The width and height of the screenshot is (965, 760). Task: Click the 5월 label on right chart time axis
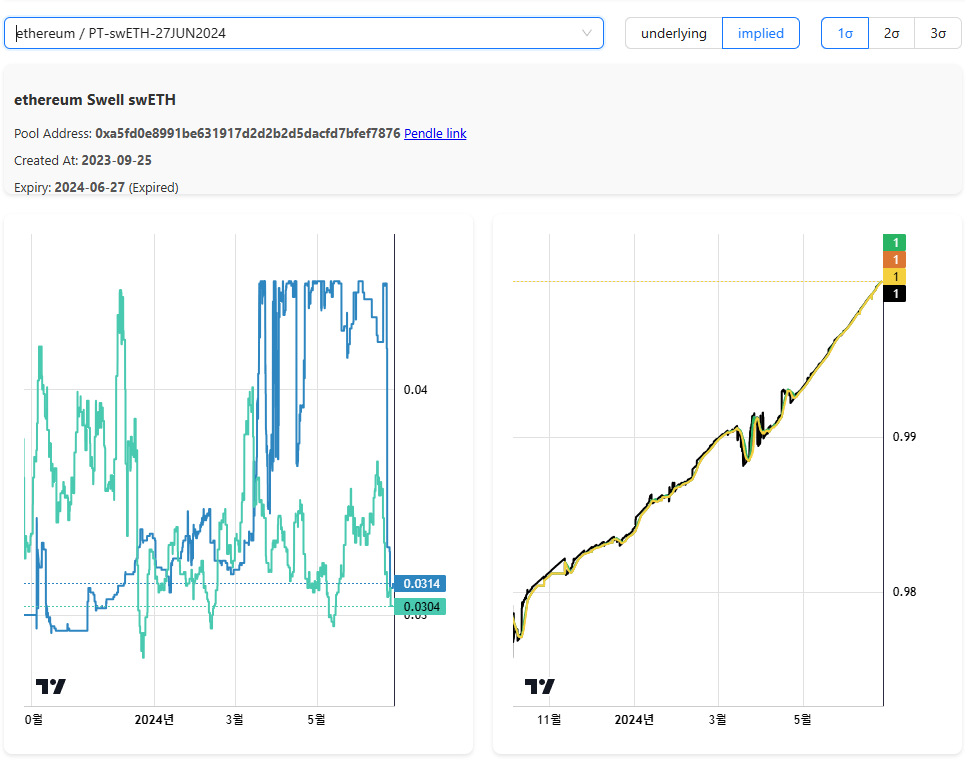click(x=803, y=719)
